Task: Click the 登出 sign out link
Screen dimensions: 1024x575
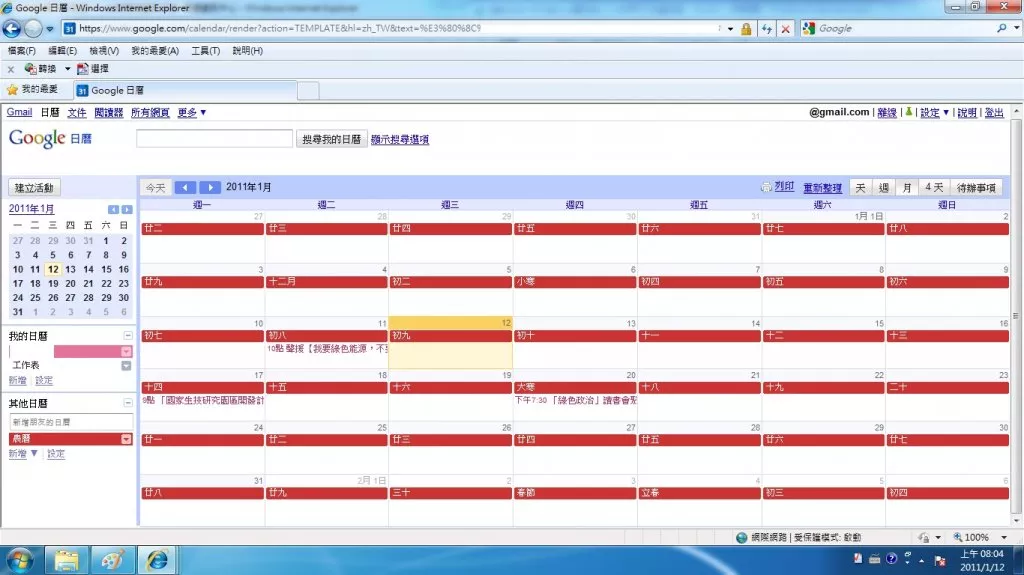Action: click(x=994, y=112)
